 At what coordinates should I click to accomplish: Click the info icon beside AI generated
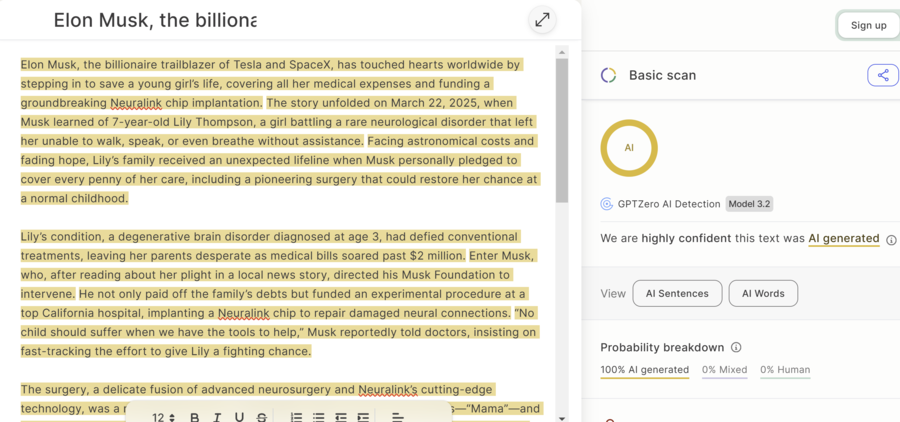(891, 239)
